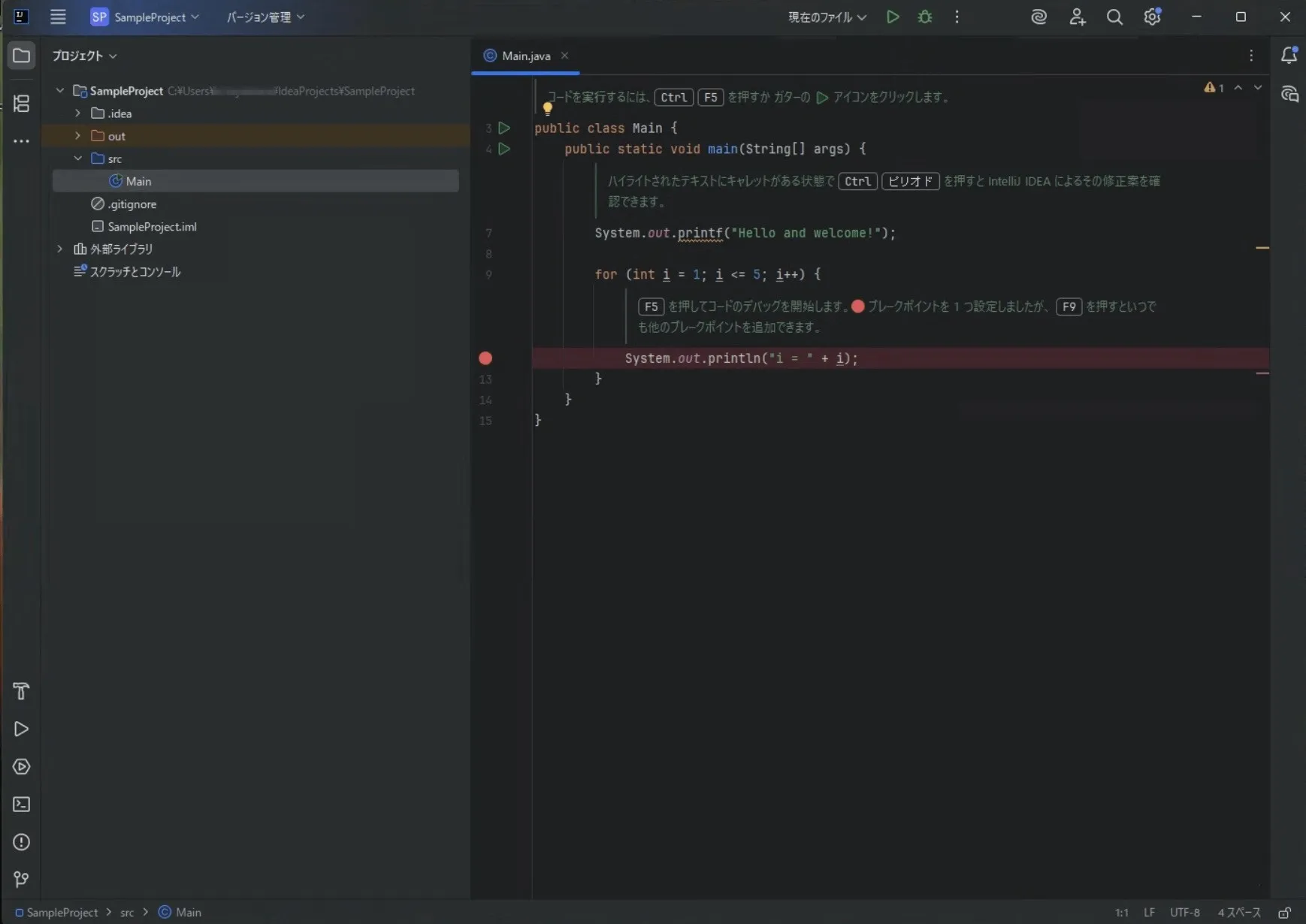Open the プロジェクト view selector dropdown
Viewport: 1306px width, 924px height.
click(x=84, y=56)
